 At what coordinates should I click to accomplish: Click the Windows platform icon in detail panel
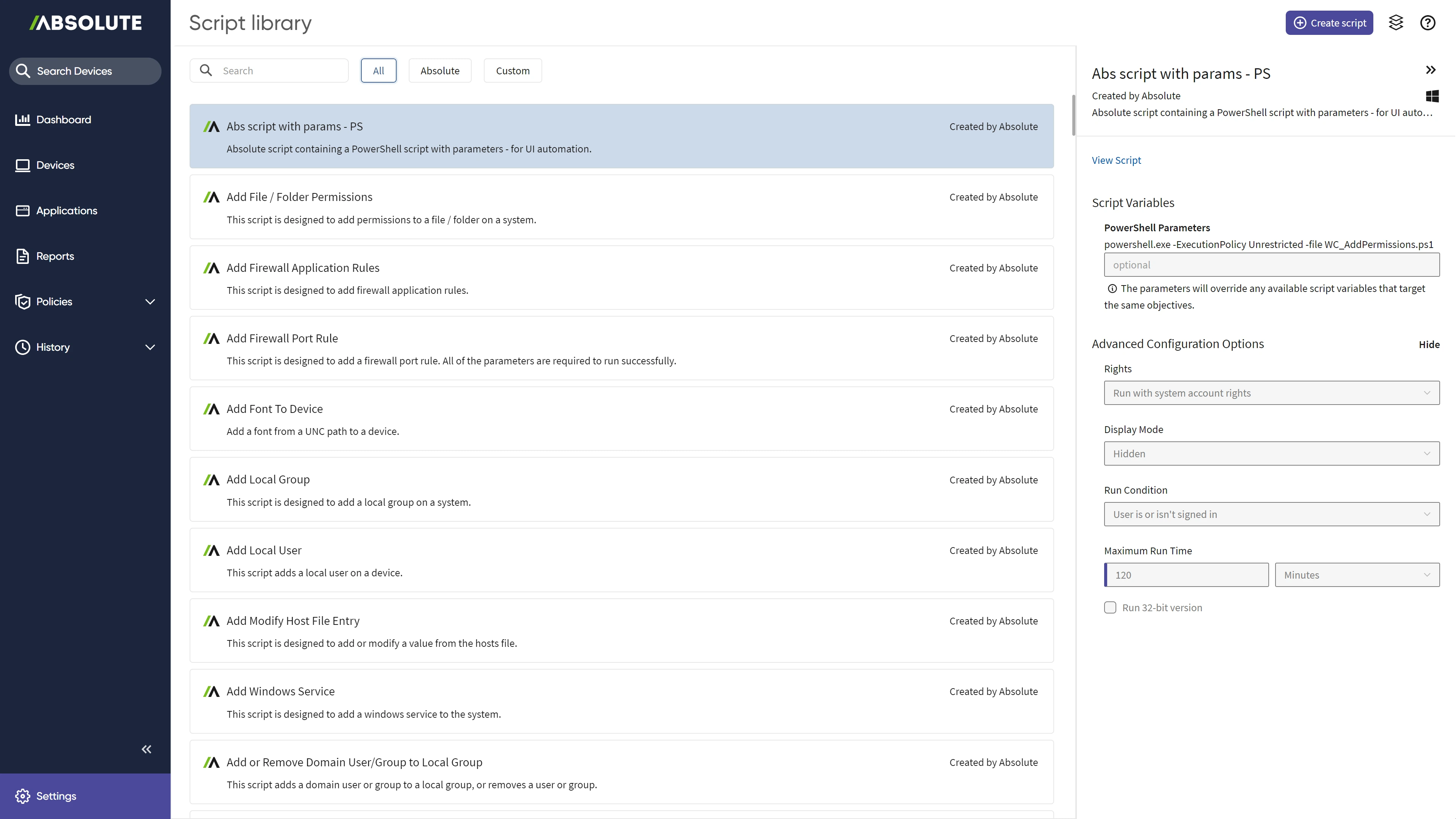[x=1432, y=96]
